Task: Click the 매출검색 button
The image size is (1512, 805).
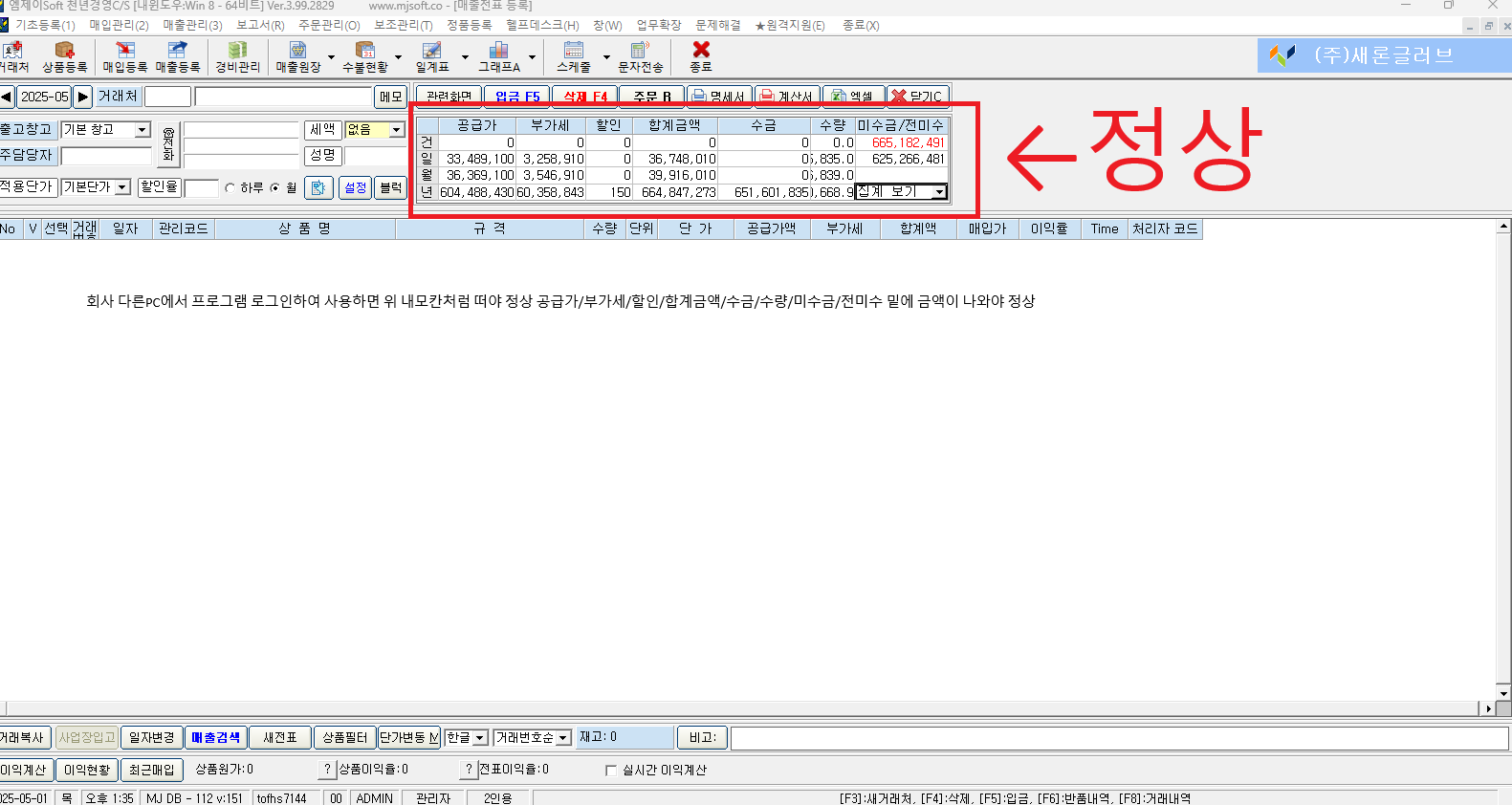Action: coord(215,738)
